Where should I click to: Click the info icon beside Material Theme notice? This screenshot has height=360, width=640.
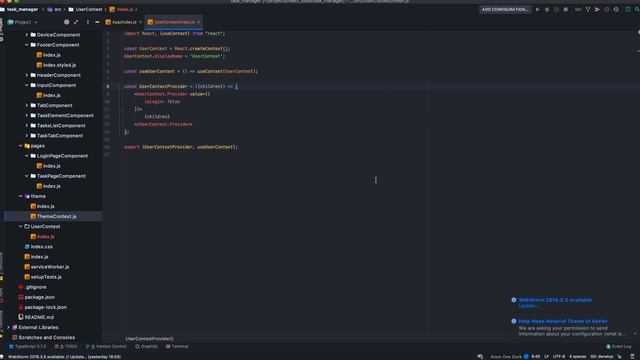514,321
